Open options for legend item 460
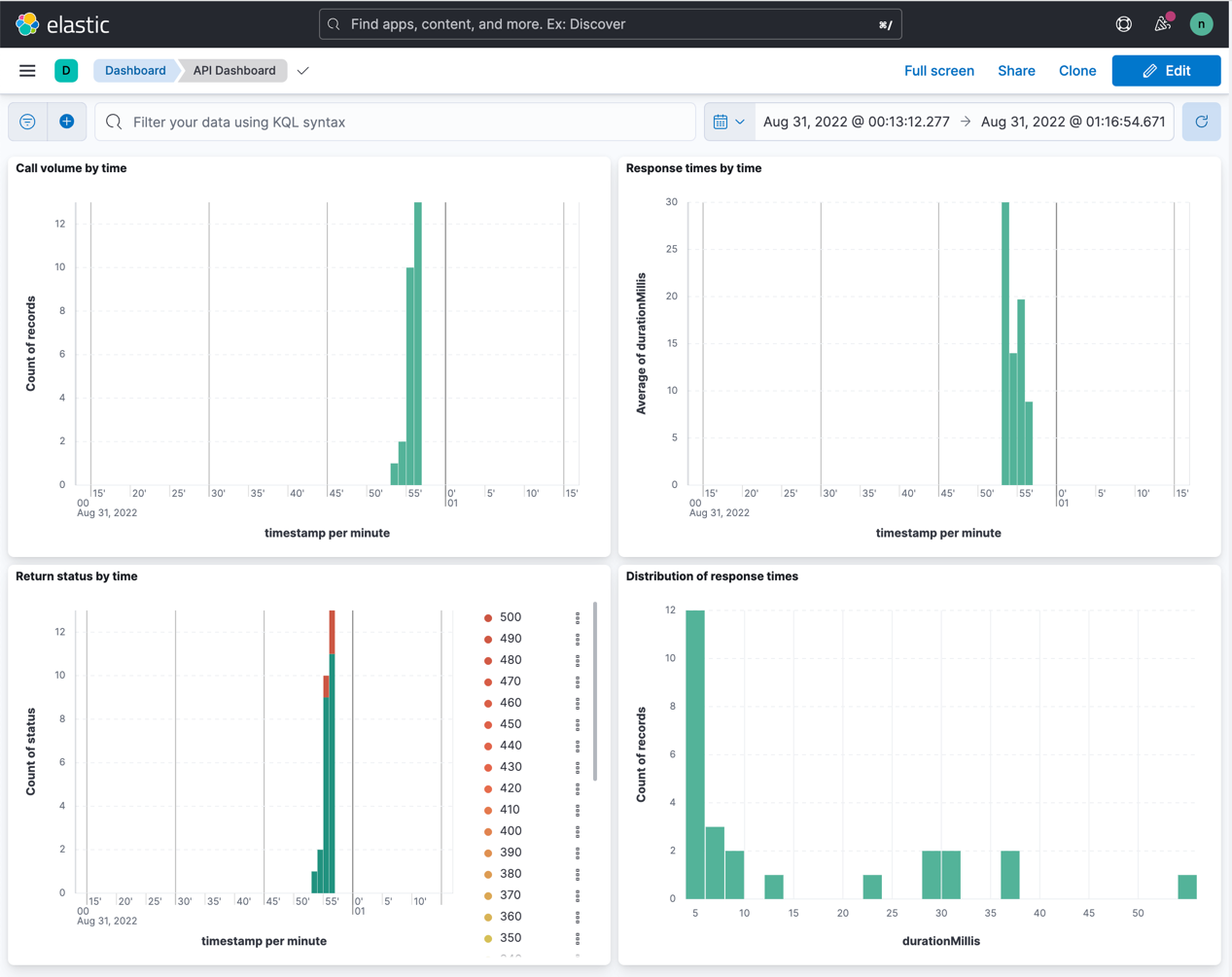The width and height of the screenshot is (1232, 977). pos(578,703)
